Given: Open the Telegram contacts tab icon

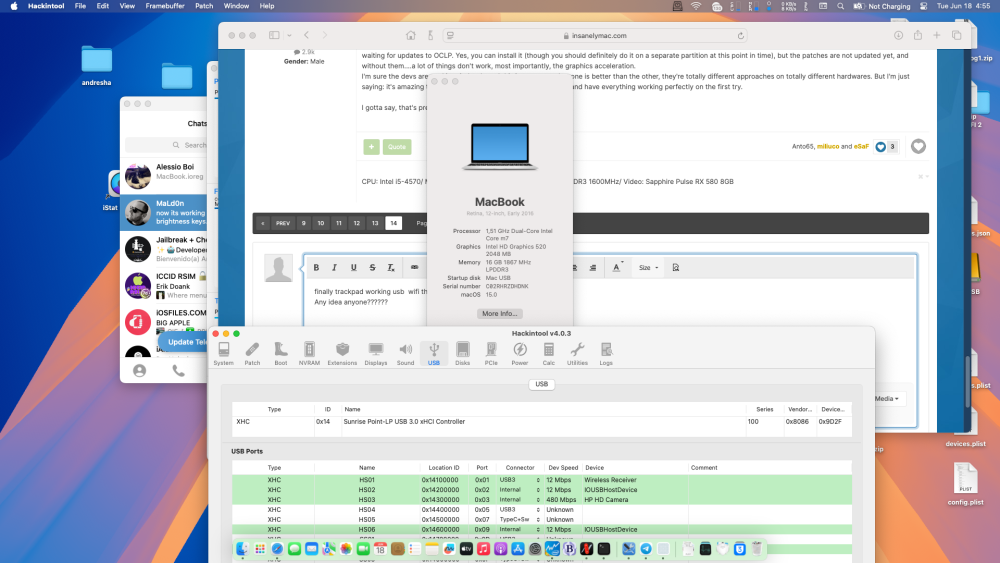Looking at the screenshot, I should coord(140,370).
